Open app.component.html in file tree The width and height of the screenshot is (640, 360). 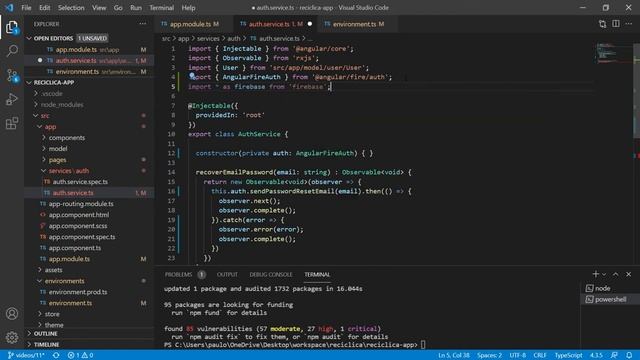point(79,215)
